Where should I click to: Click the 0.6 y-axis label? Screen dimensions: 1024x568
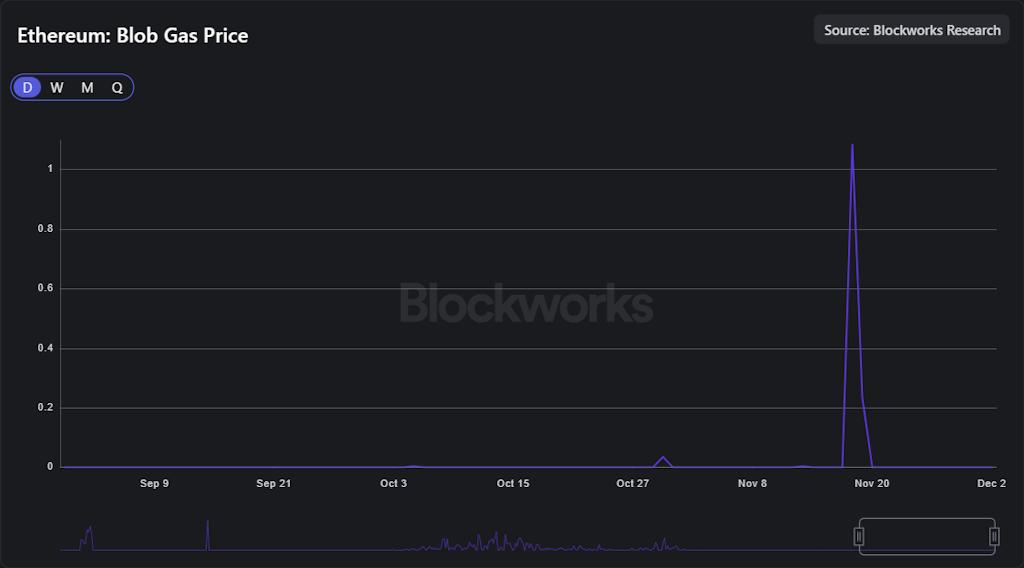(45, 289)
